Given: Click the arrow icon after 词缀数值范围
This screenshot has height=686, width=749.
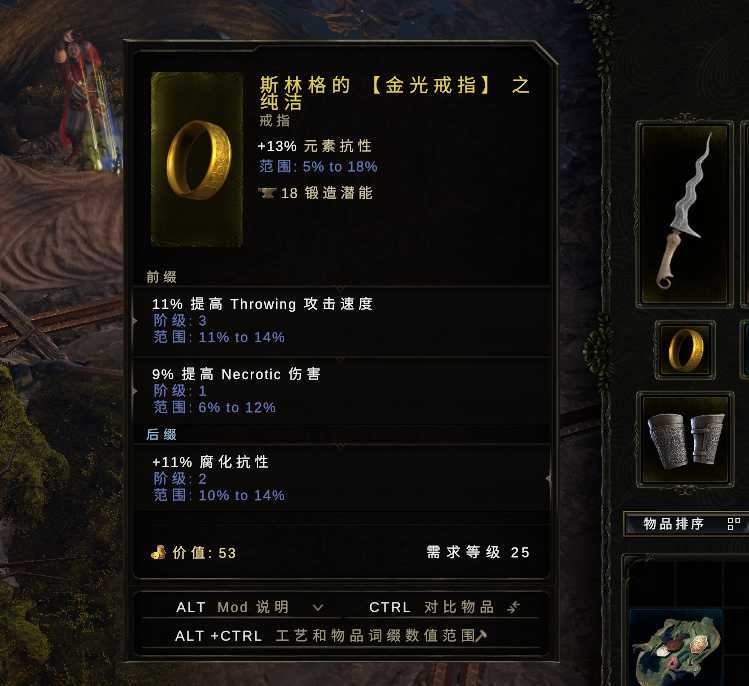Looking at the screenshot, I should click(481, 635).
